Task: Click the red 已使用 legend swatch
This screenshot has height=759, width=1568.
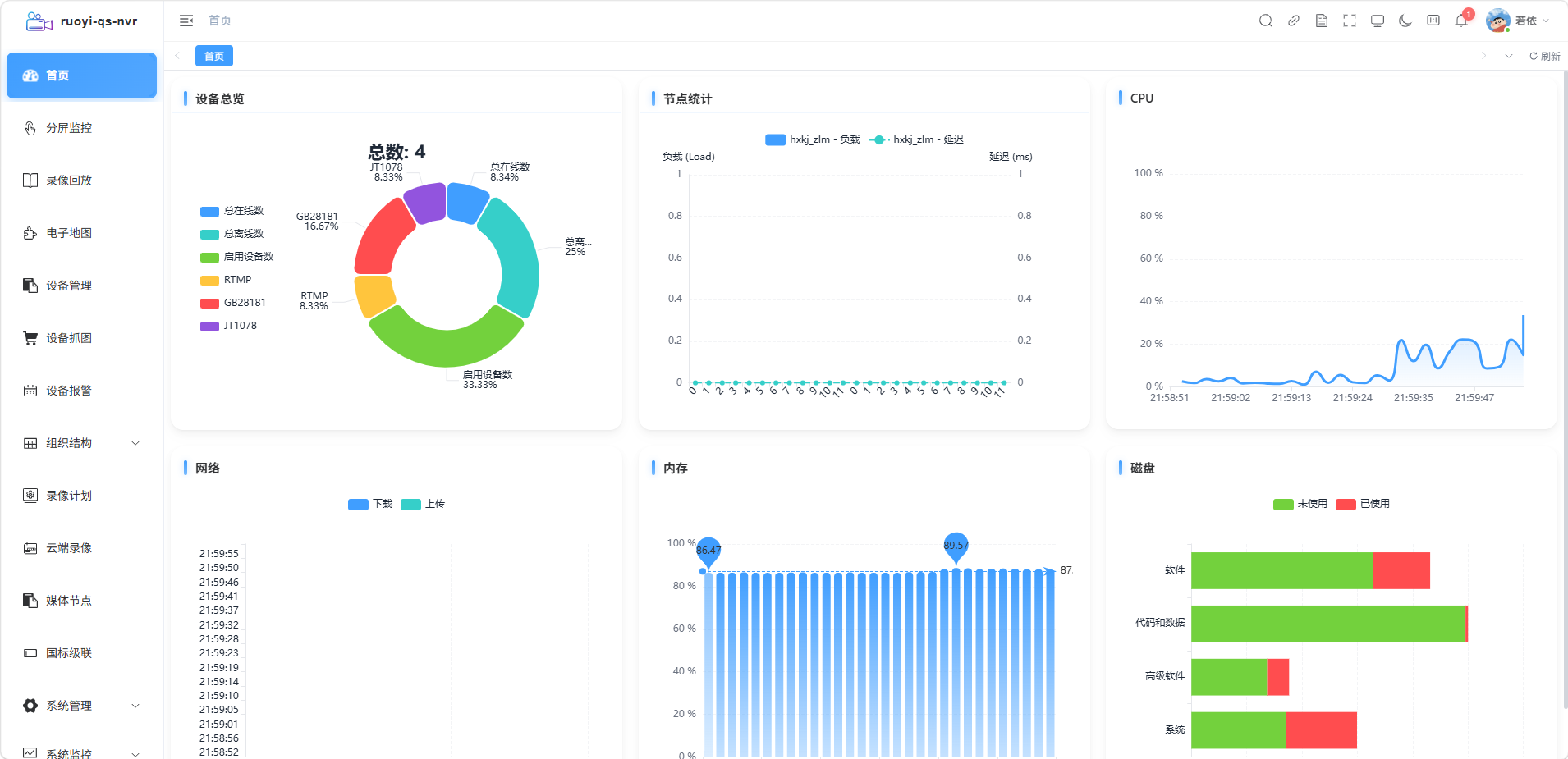Action: [x=1346, y=504]
